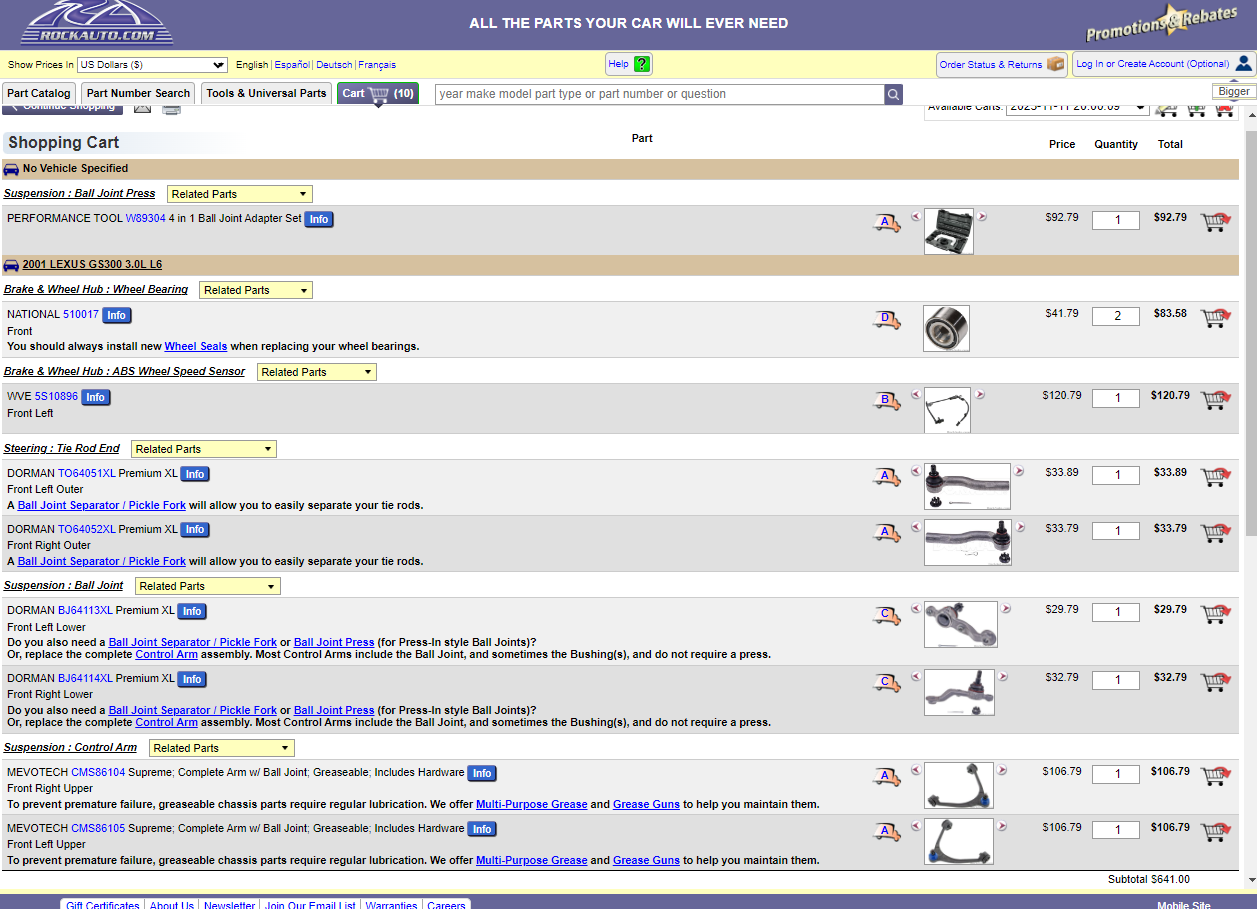Click quantity field for NATIONAL 510017
The width and height of the screenshot is (1257, 909).
(1116, 317)
